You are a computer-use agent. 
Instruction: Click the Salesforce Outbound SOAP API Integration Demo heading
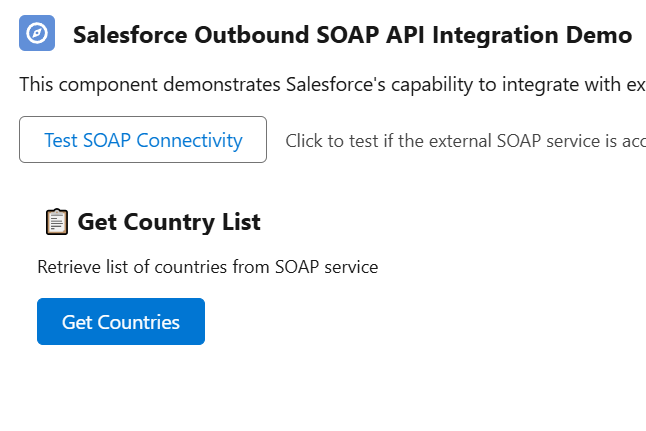[352, 35]
